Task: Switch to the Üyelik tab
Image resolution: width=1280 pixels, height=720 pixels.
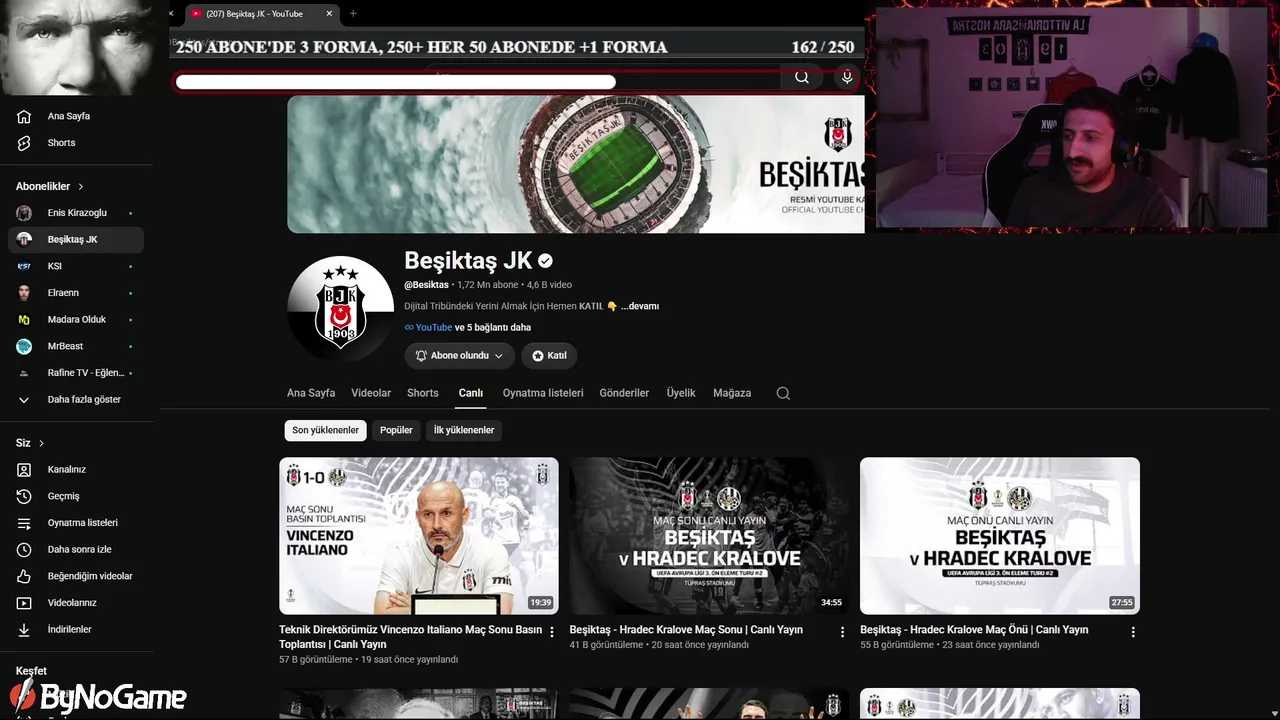Action: point(681,393)
